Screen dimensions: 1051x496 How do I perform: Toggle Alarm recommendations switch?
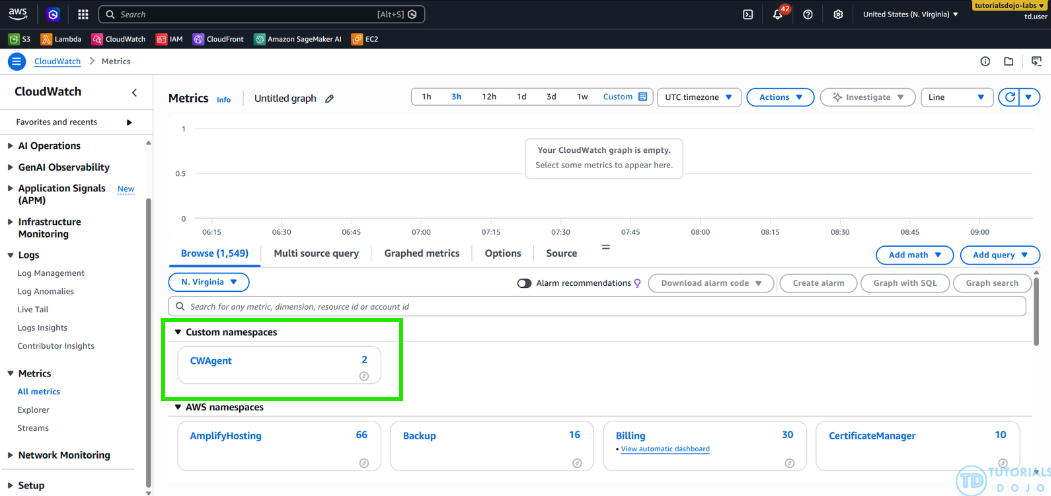(524, 284)
